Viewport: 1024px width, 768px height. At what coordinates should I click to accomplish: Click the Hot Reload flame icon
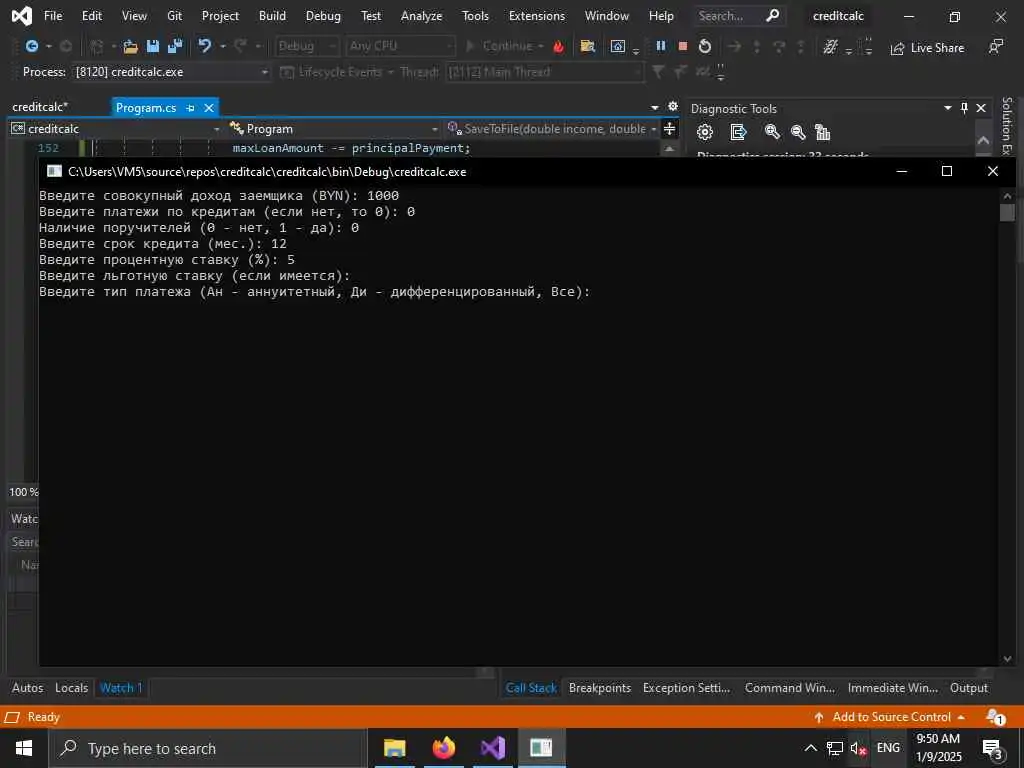[558, 46]
